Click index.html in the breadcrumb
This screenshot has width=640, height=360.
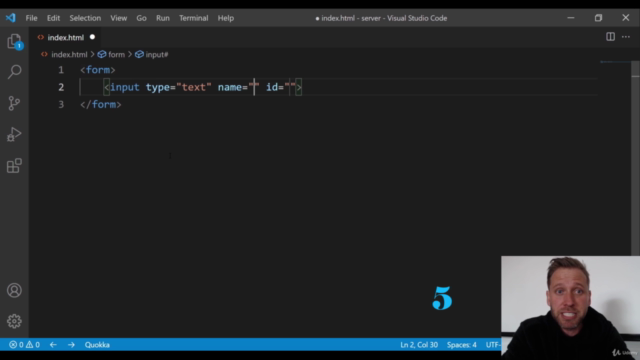pos(69,54)
